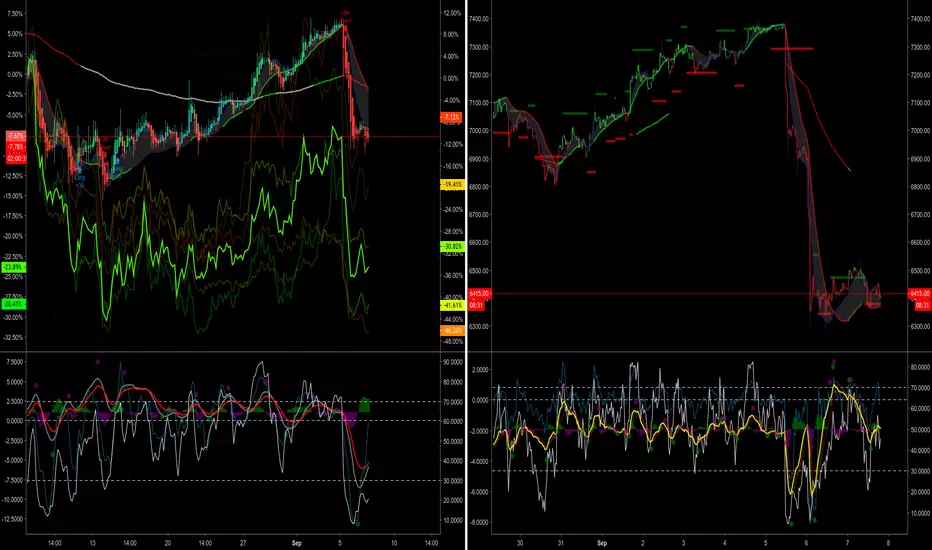The height and width of the screenshot is (550, 932).
Task: Click the Sep date label on left chart
Action: [x=297, y=543]
